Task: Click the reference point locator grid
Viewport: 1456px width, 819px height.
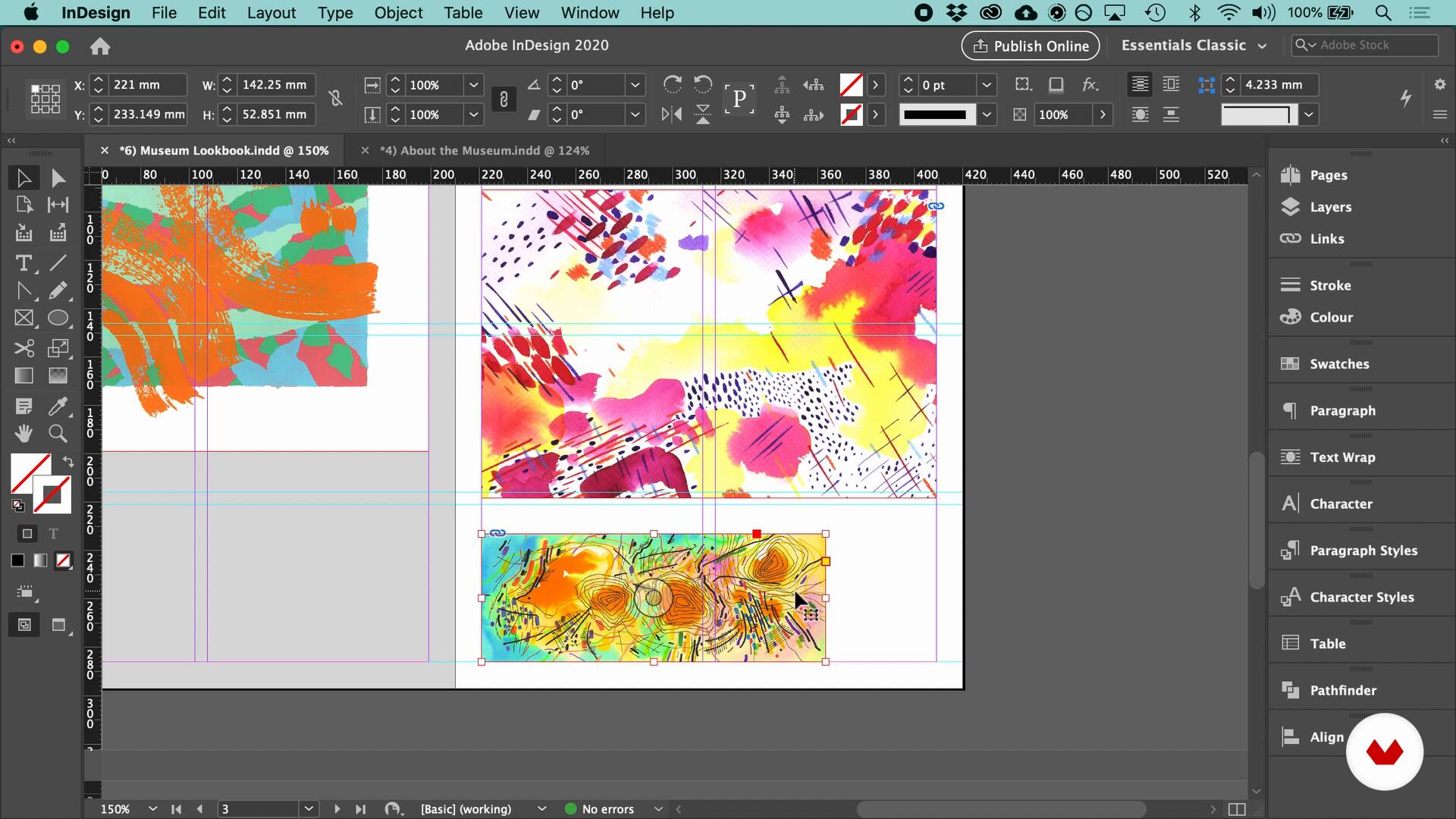Action: (45, 99)
